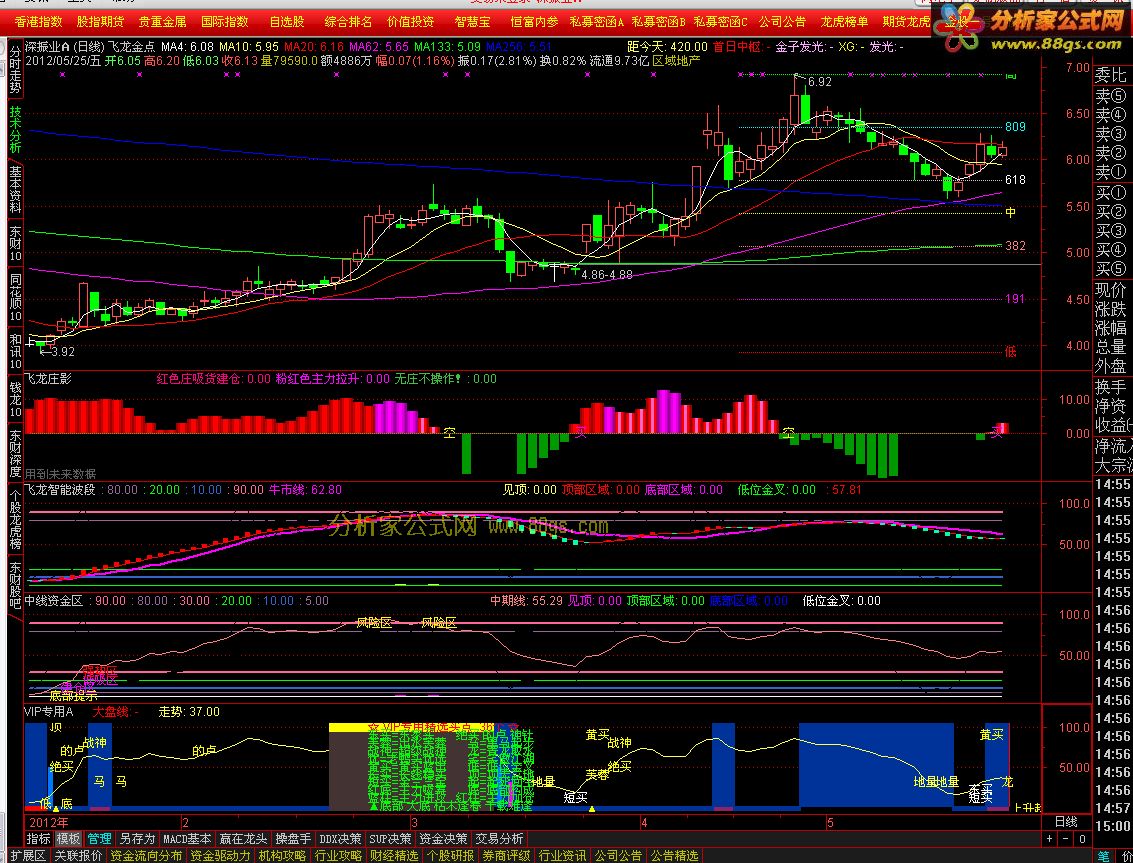Open 券商评级 bottom tab
Screen dimensions: 1133x863
(x=507, y=856)
